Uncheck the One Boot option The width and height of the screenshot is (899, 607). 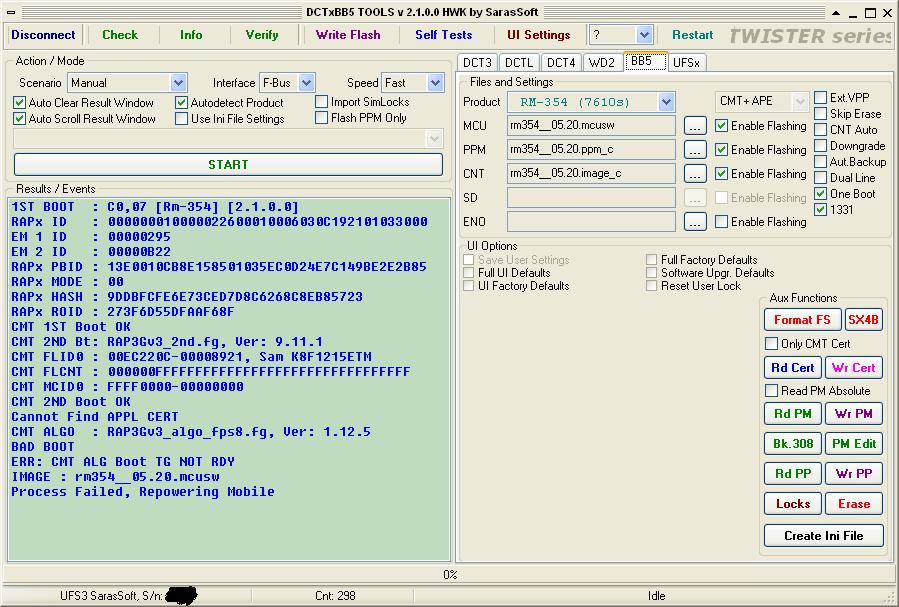tap(821, 194)
